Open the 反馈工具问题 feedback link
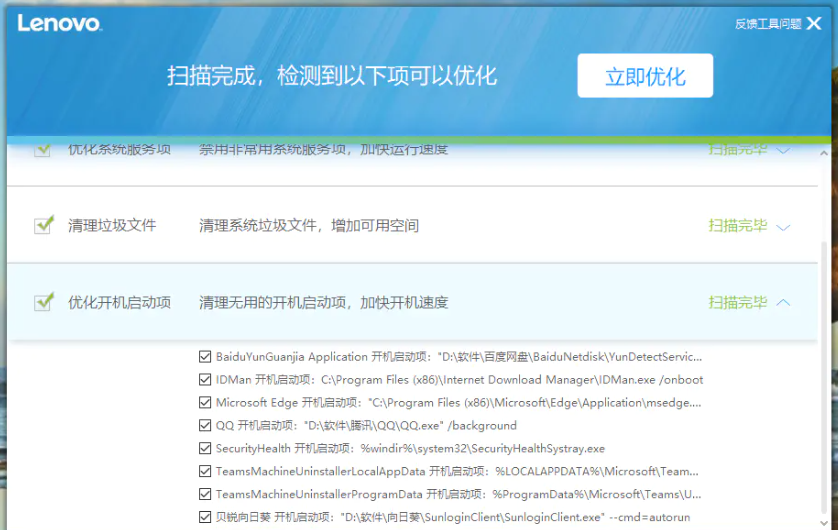 768,24
